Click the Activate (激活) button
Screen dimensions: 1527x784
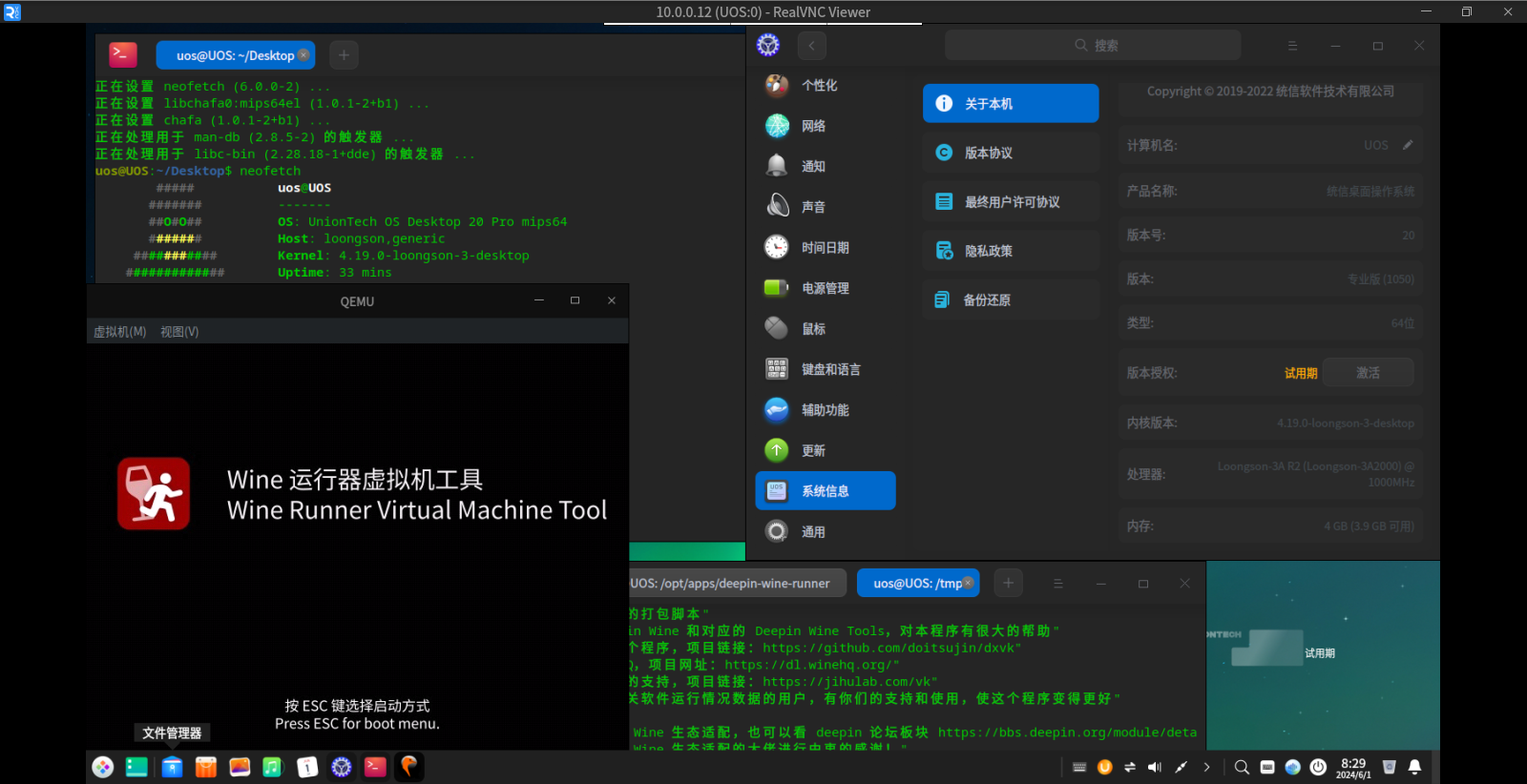1369,373
